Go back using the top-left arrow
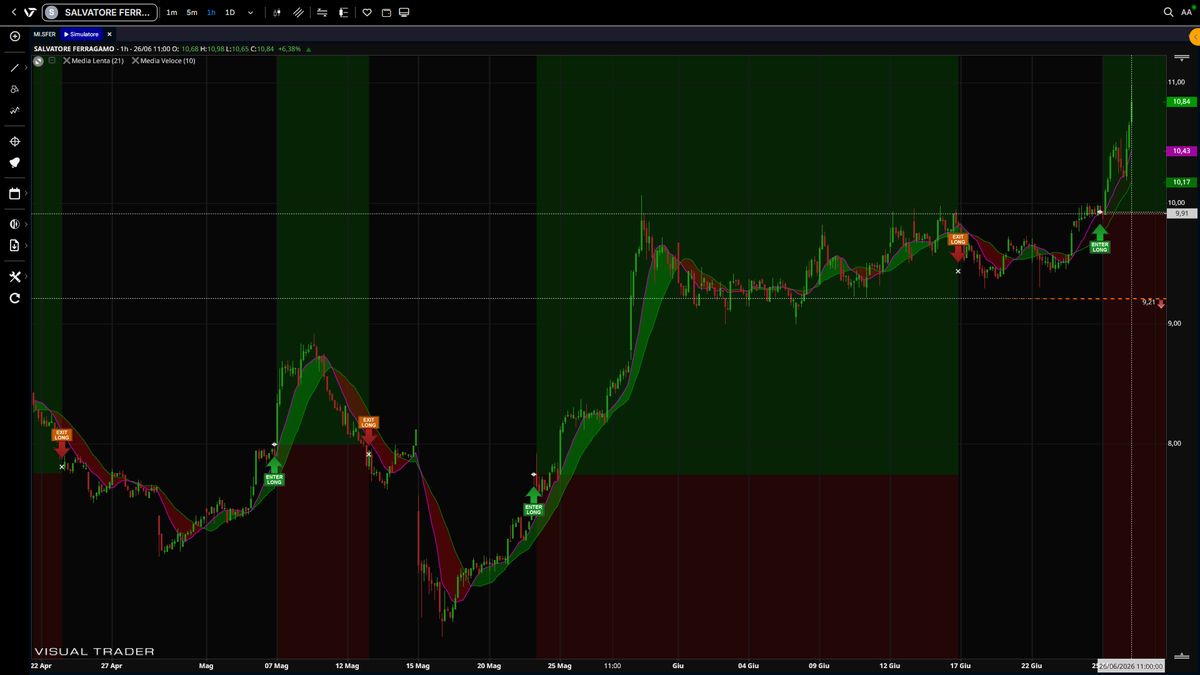This screenshot has height=675, width=1200. 13,12
